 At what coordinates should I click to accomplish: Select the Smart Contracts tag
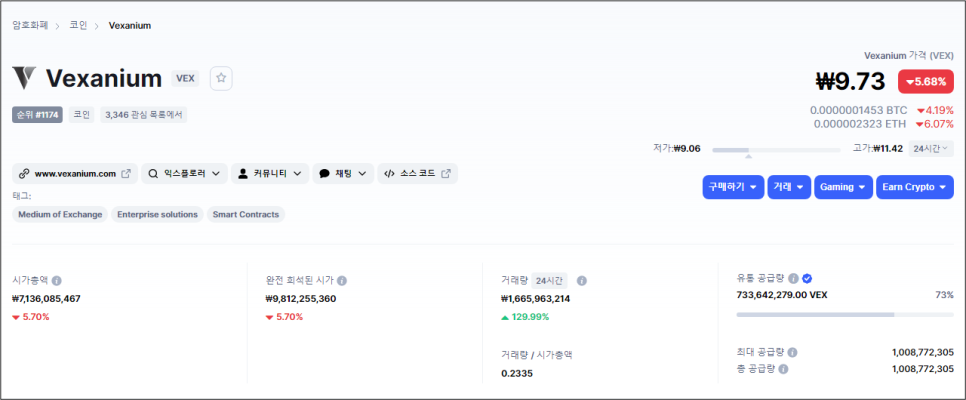coord(246,214)
